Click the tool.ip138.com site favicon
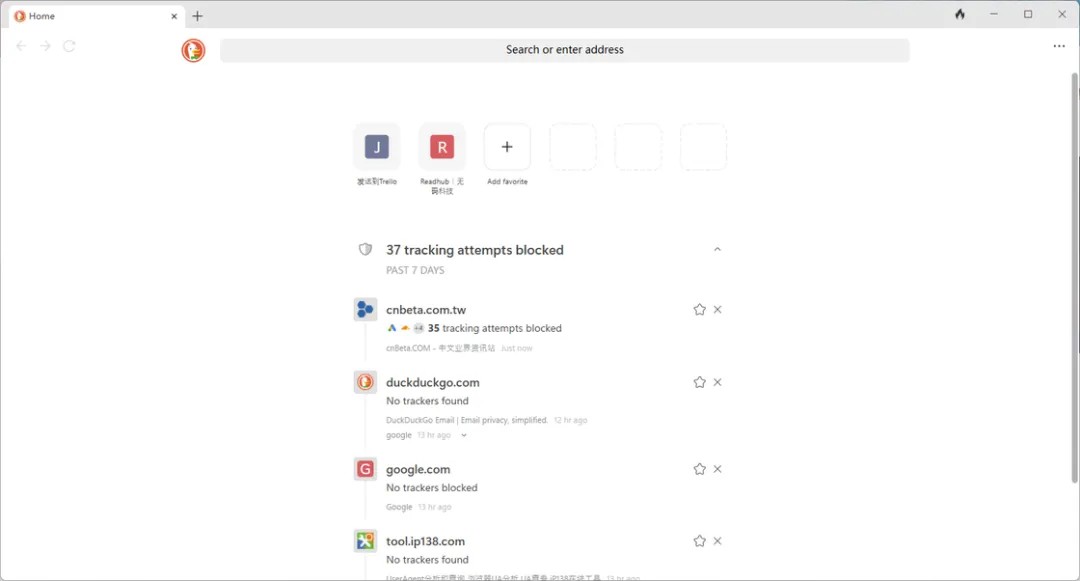This screenshot has height=581, width=1080. point(365,541)
